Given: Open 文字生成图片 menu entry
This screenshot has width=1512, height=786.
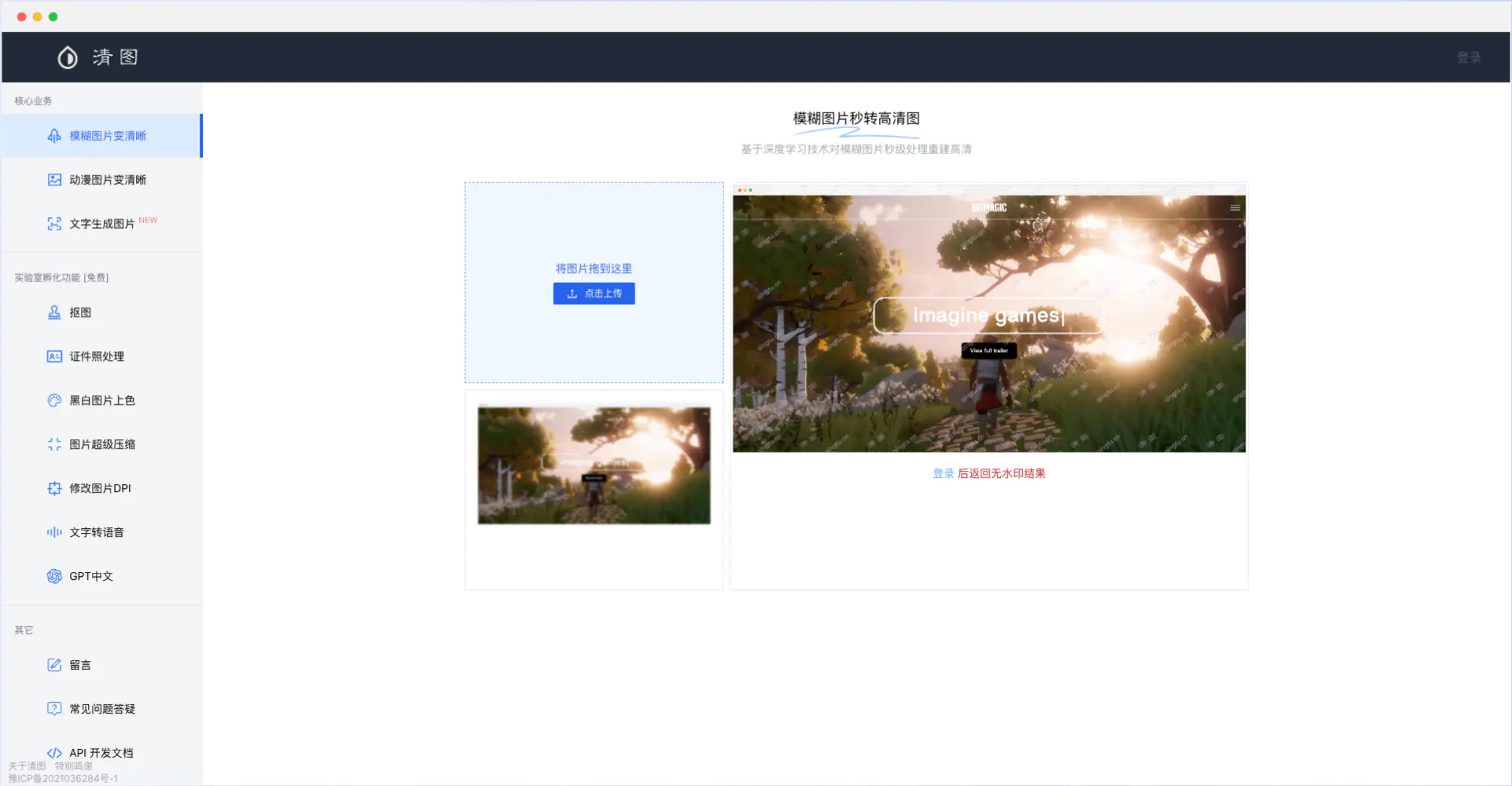Looking at the screenshot, I should click(102, 224).
